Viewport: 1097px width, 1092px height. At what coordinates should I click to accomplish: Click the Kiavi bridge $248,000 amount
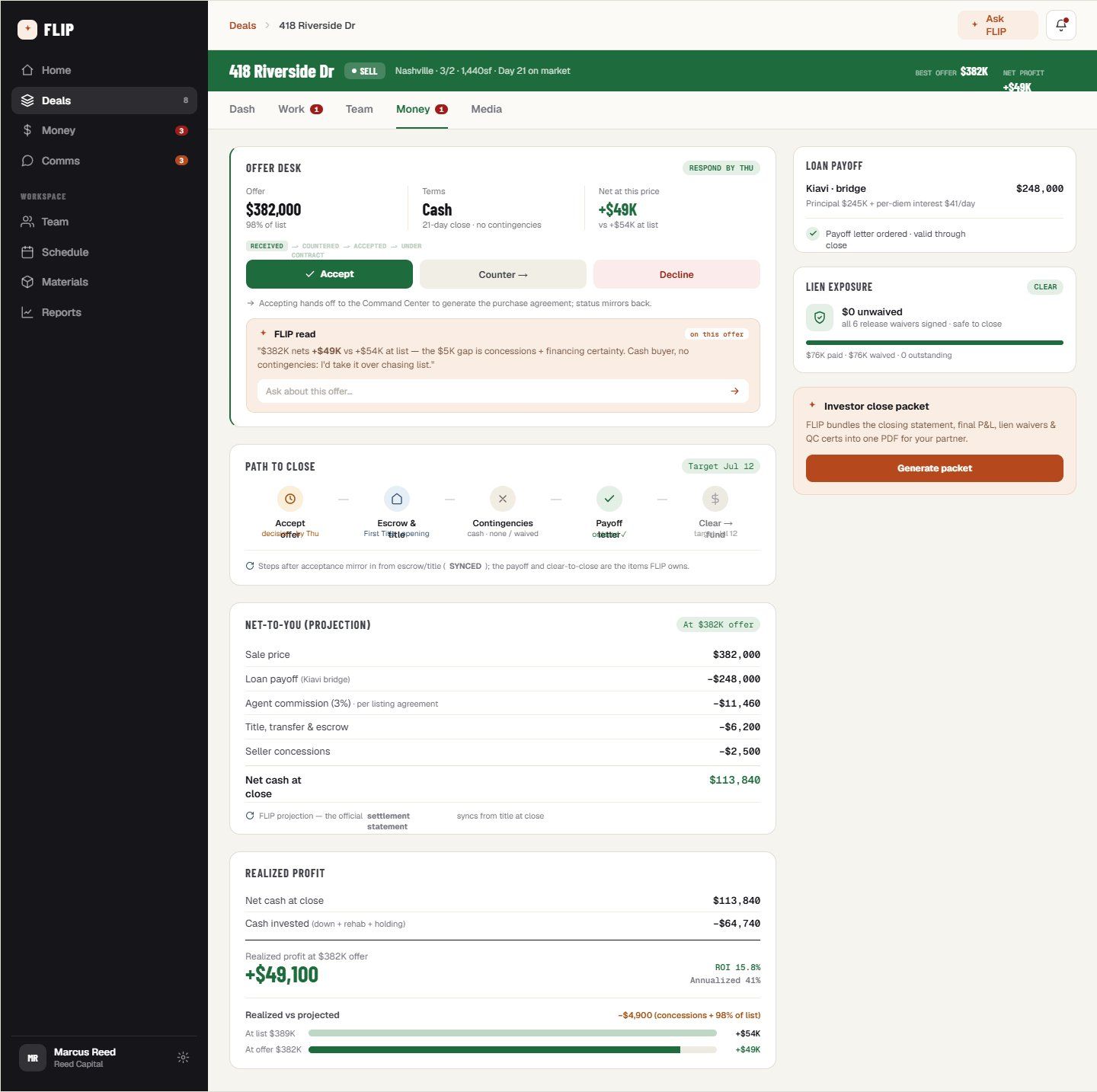click(x=1040, y=188)
